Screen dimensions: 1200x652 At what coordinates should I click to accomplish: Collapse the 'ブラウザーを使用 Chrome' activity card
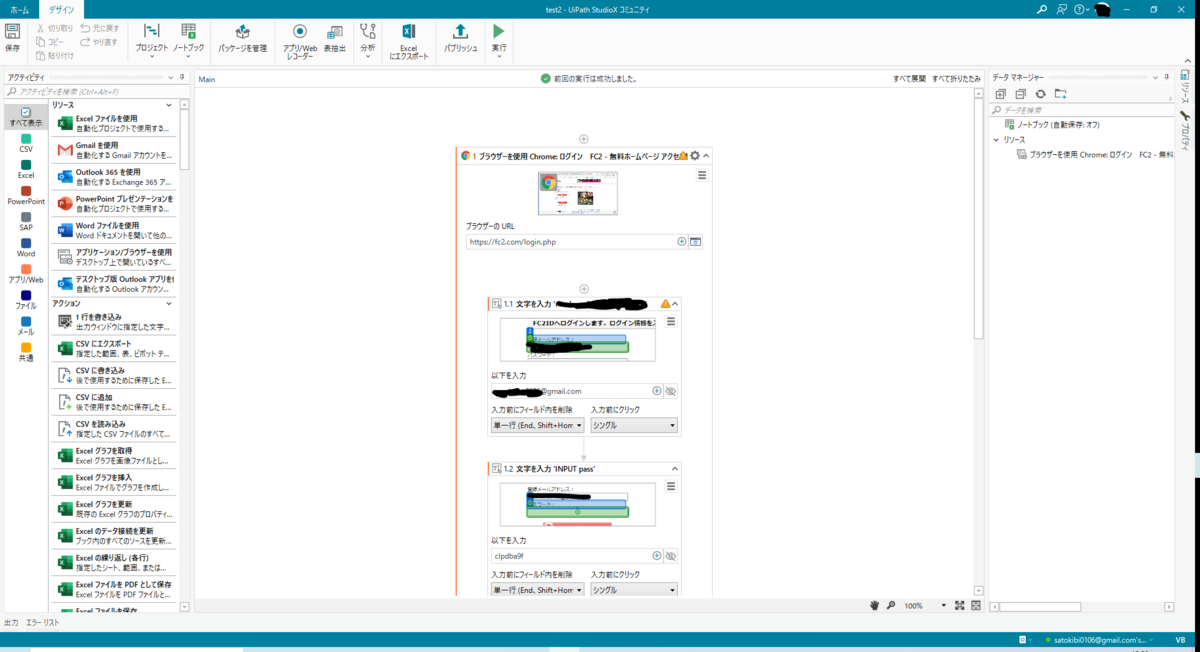pyautogui.click(x=707, y=156)
